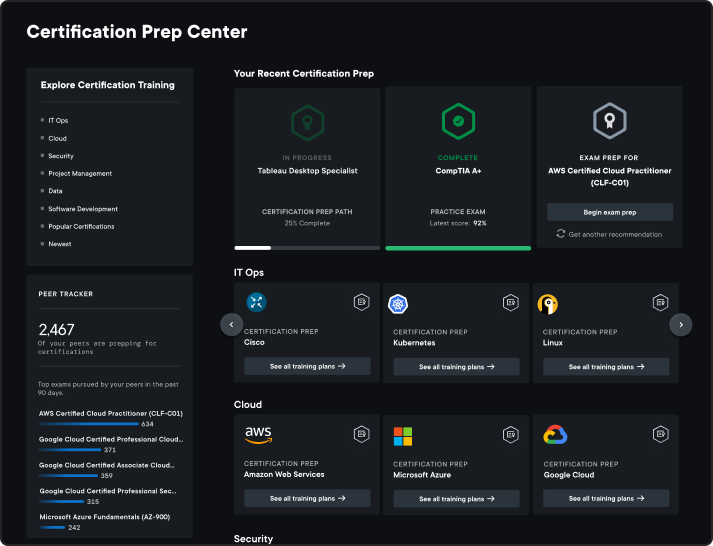This screenshot has width=713, height=546.
Task: Select Cloud in Explore Certification Training
Action: click(58, 138)
